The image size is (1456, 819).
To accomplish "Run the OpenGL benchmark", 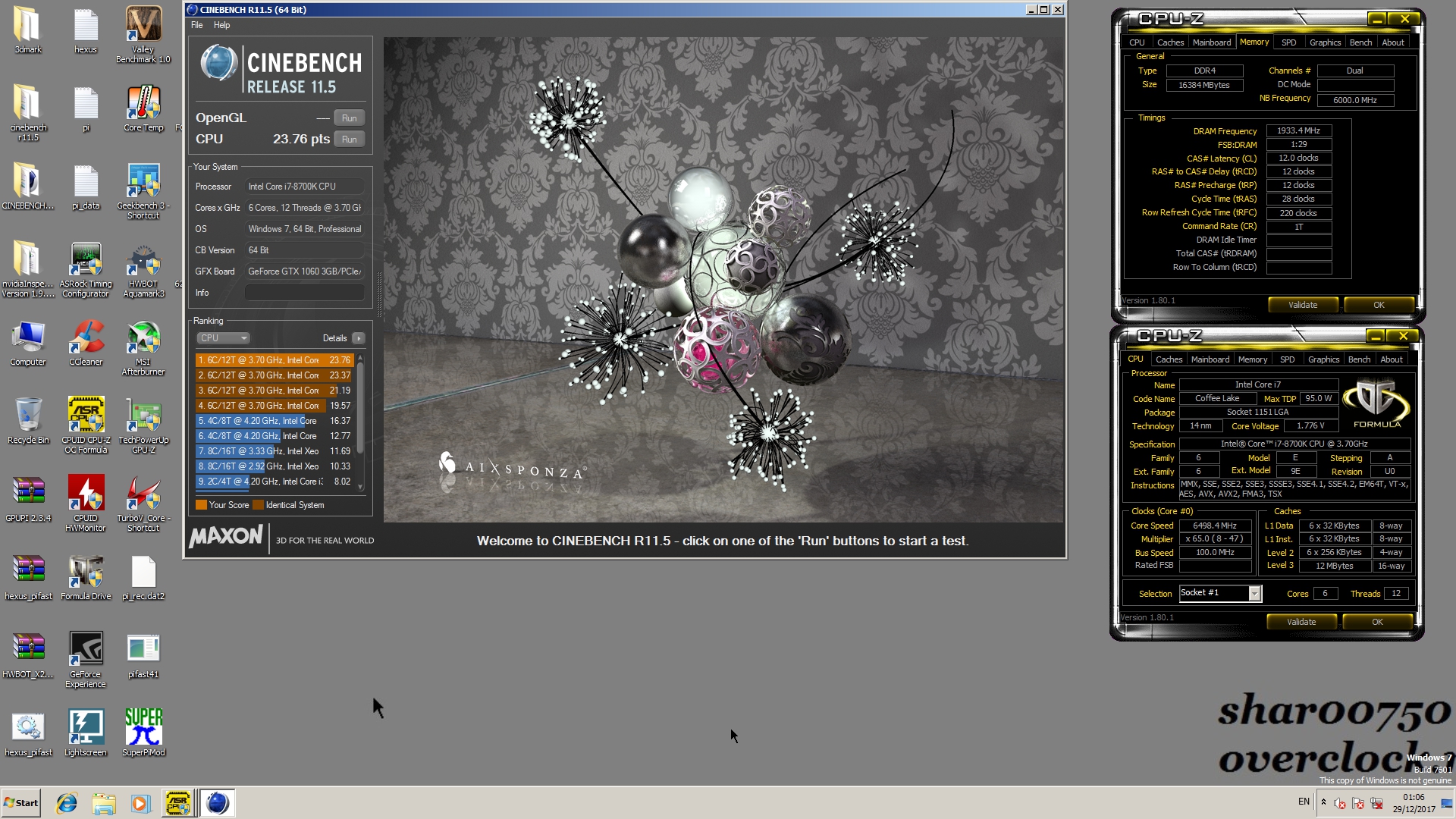I will coord(349,118).
